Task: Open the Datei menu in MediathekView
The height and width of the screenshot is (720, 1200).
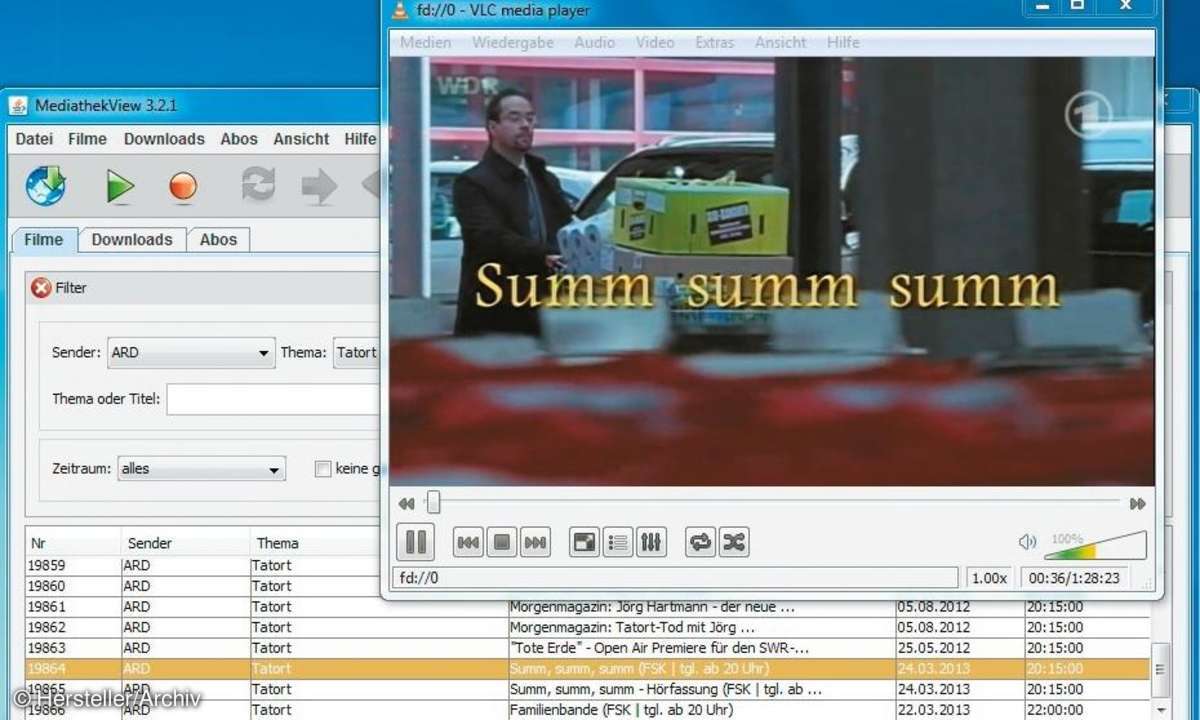Action: click(x=34, y=139)
